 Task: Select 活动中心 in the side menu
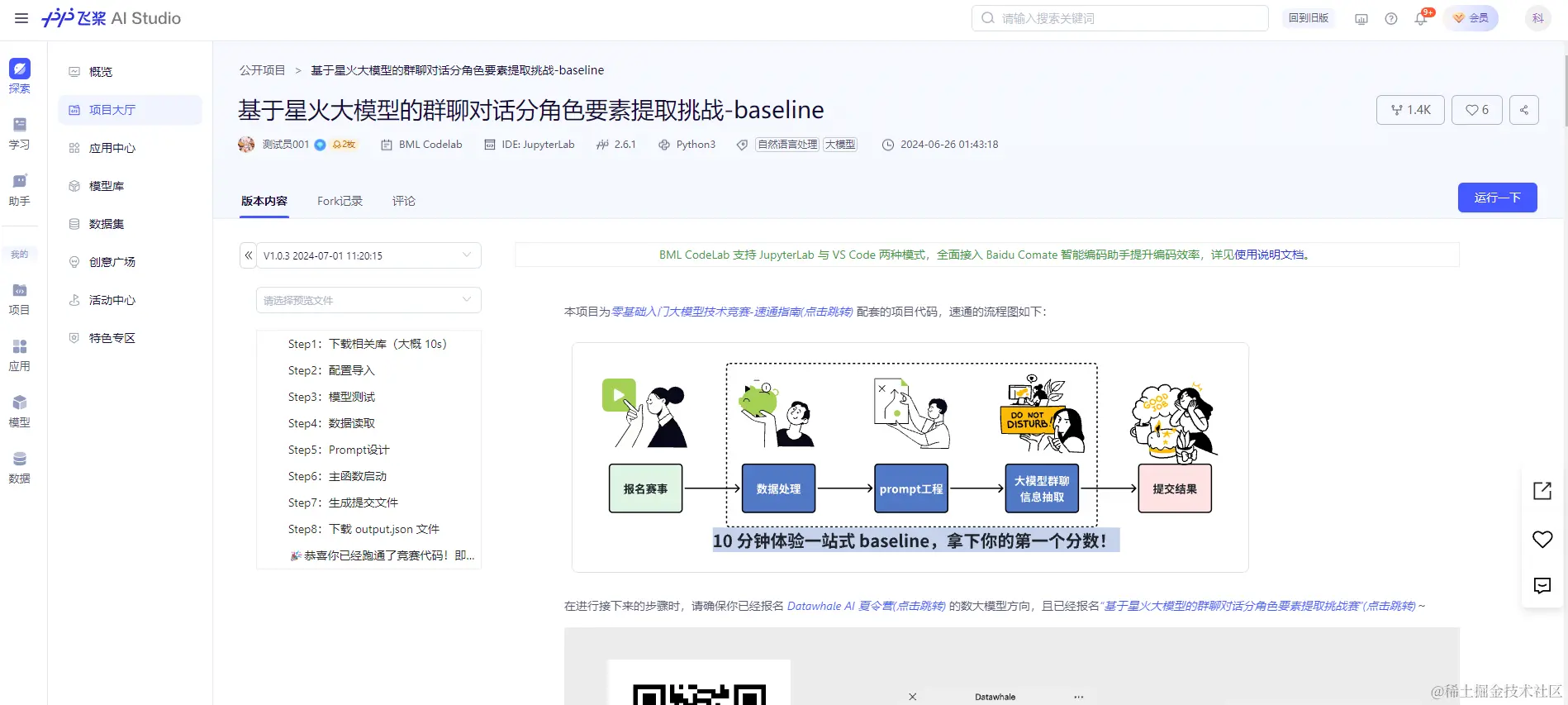coord(130,300)
